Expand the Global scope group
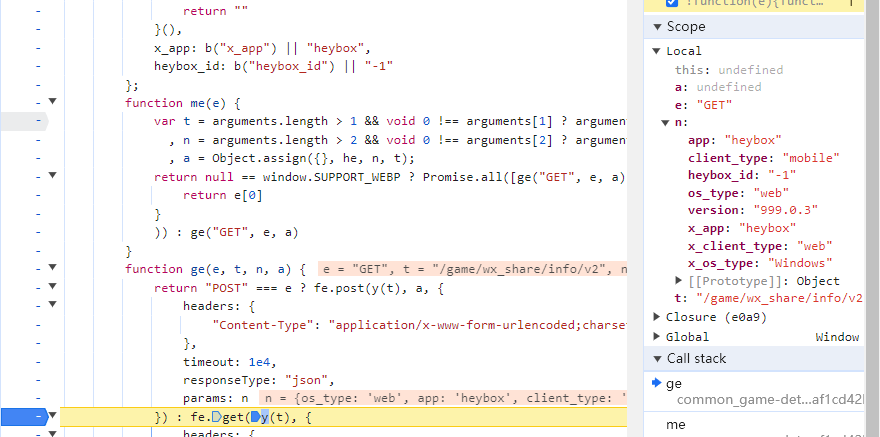Image resolution: width=880 pixels, height=437 pixels. tap(656, 337)
